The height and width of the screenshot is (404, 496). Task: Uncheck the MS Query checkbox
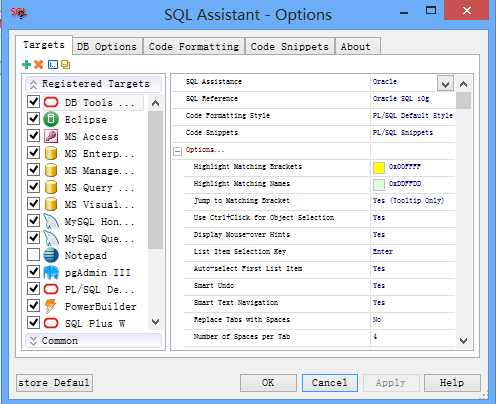[x=33, y=187]
